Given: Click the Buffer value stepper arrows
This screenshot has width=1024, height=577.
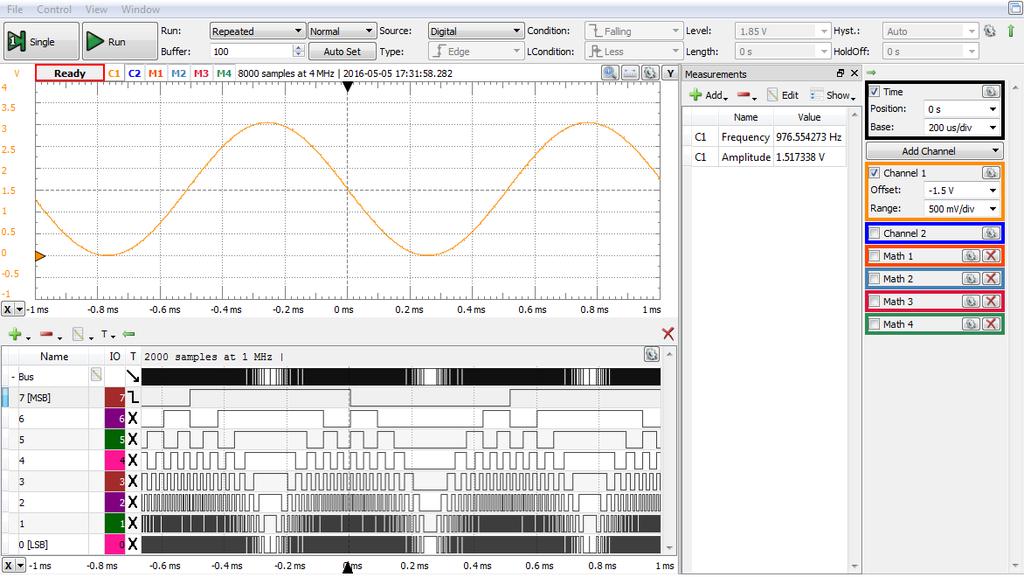Looking at the screenshot, I should [298, 52].
